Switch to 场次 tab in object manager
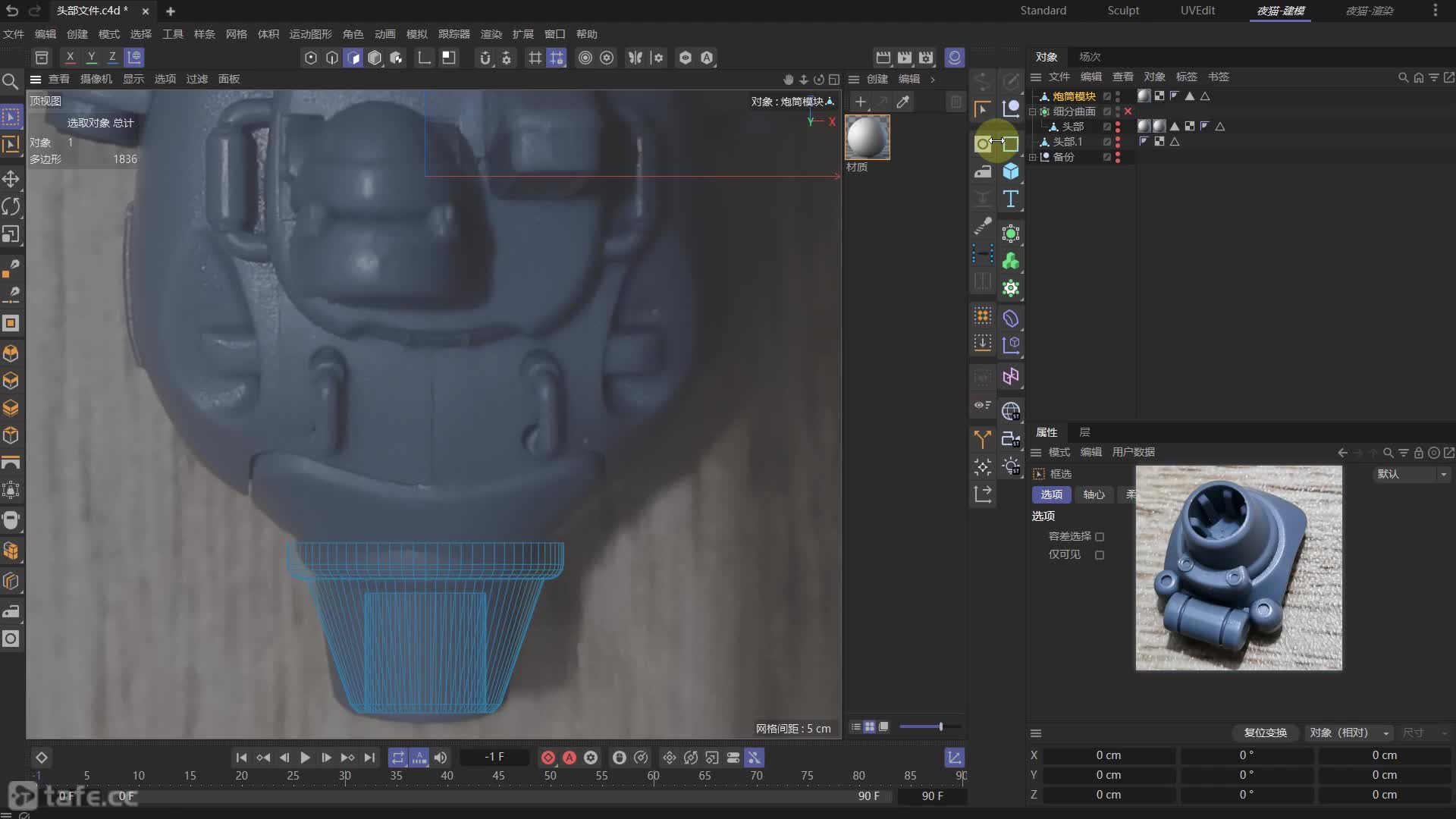Image resolution: width=1456 pixels, height=819 pixels. tap(1090, 57)
